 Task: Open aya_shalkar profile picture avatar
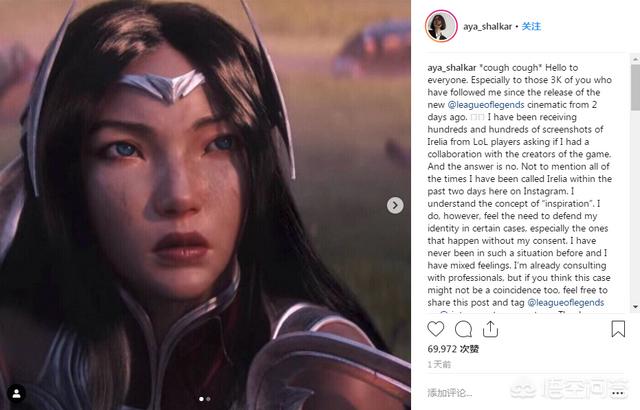[x=441, y=26]
